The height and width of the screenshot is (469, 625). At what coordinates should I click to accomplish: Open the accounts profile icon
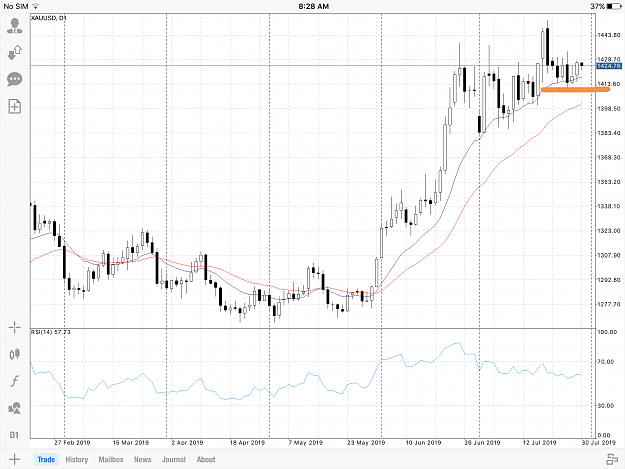click(15, 26)
